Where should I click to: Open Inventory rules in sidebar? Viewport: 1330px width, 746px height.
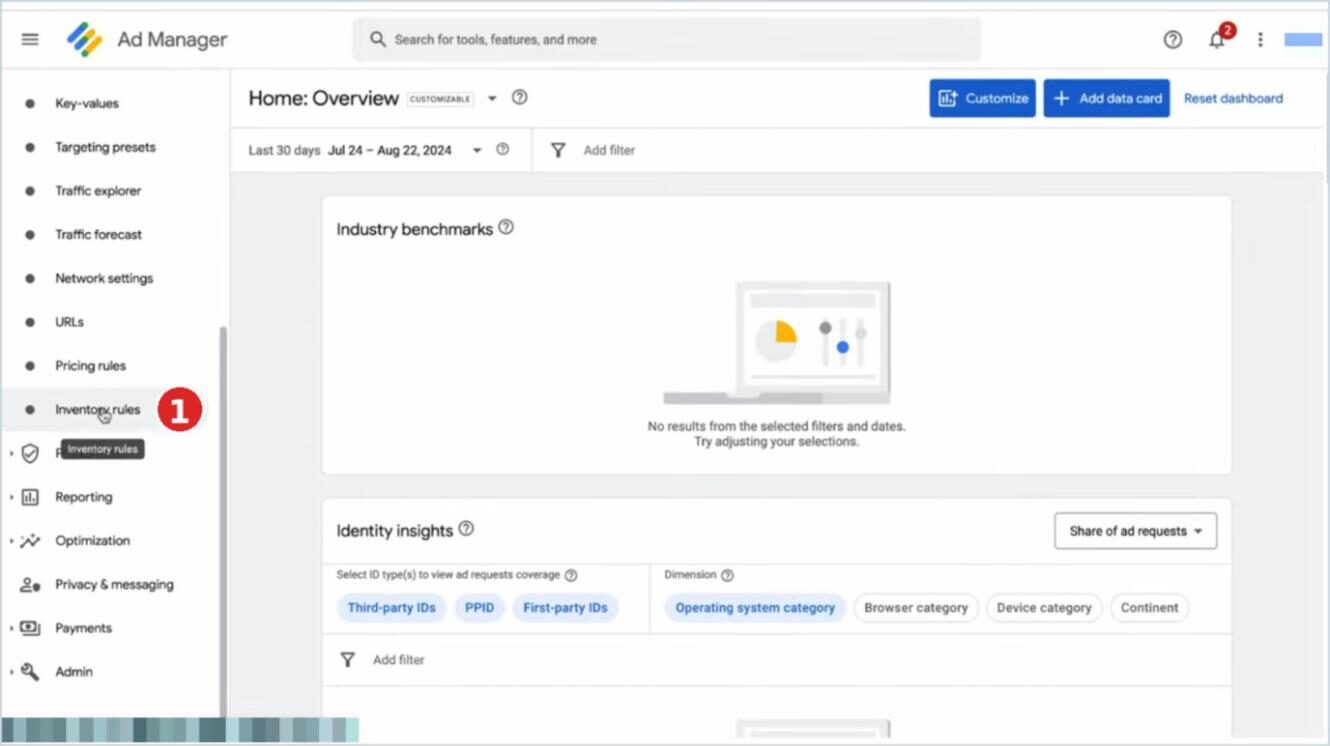click(x=97, y=410)
